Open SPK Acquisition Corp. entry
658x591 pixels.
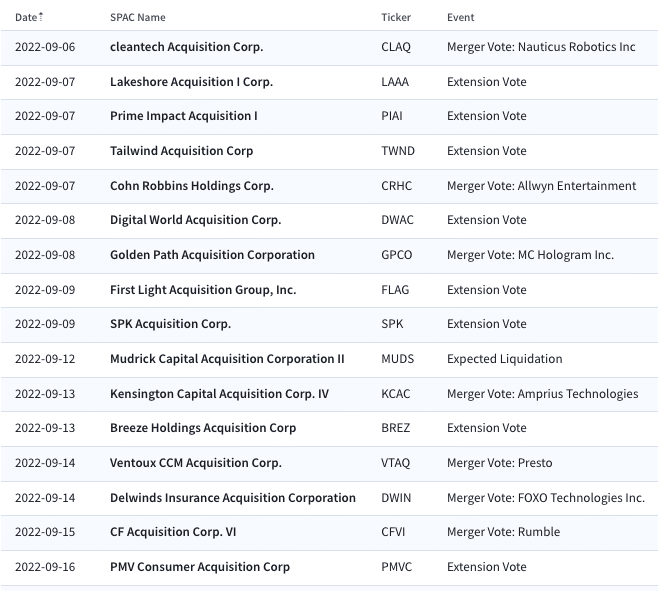pyautogui.click(x=170, y=324)
